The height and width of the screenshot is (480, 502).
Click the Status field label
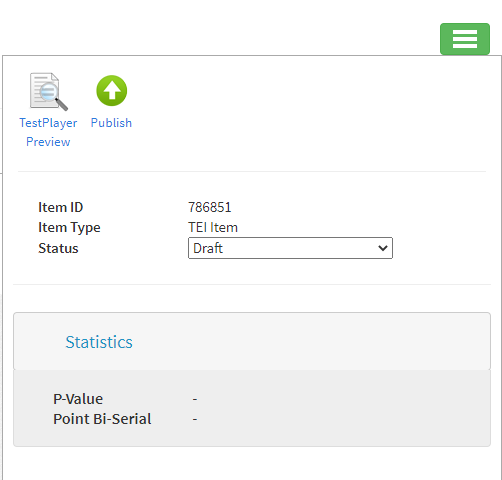(58, 248)
